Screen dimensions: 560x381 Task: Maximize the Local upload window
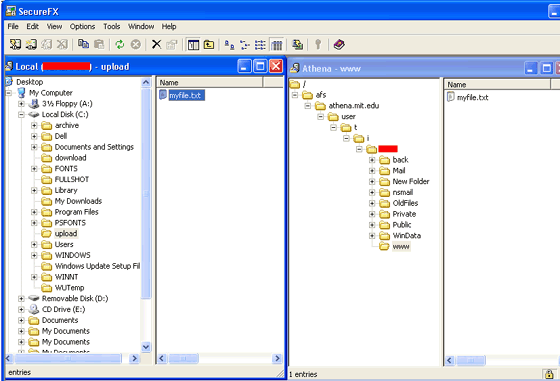(260, 66)
